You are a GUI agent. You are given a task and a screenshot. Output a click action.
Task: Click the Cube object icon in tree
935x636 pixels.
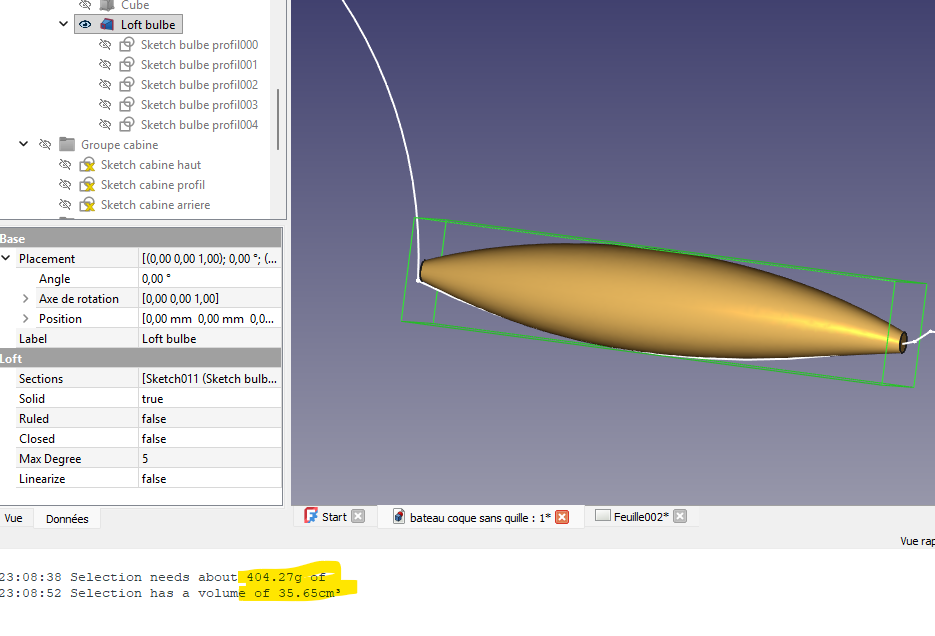click(107, 5)
